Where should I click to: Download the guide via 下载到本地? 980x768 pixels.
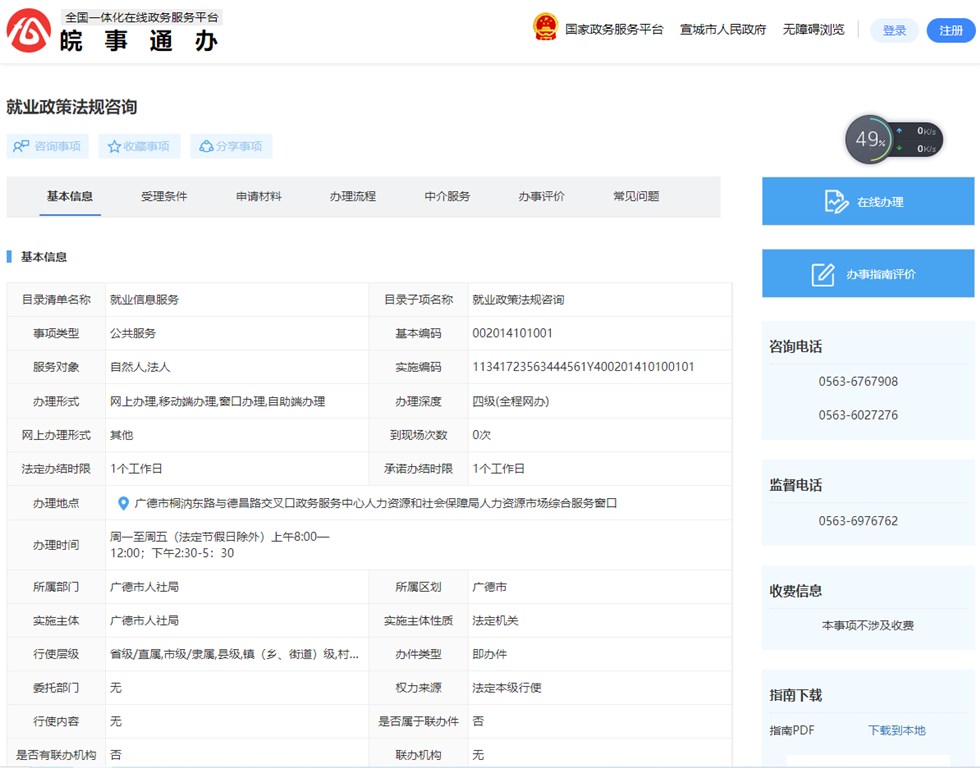[x=896, y=730]
